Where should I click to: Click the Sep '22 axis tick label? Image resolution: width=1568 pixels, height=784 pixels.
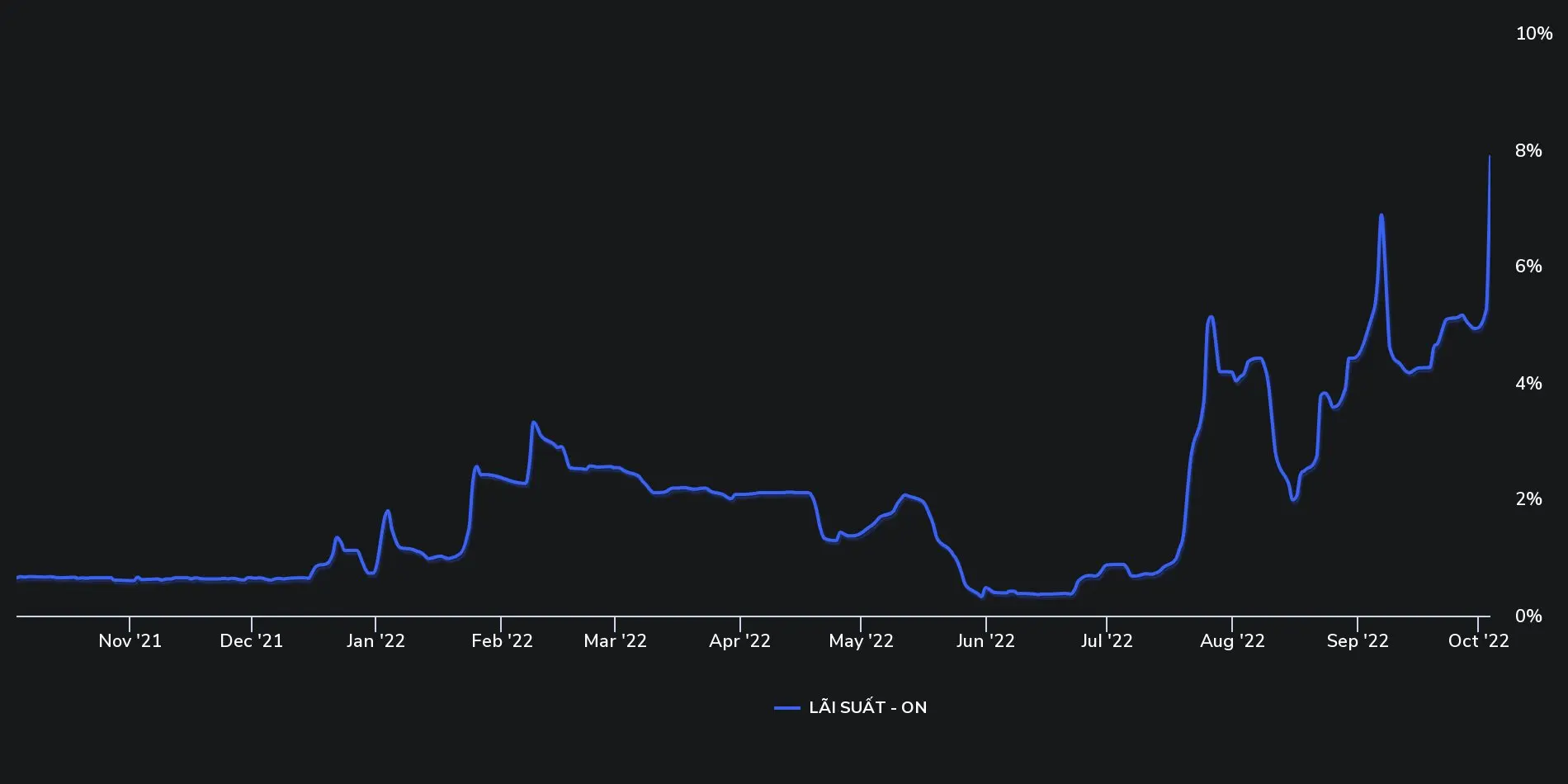1358,641
